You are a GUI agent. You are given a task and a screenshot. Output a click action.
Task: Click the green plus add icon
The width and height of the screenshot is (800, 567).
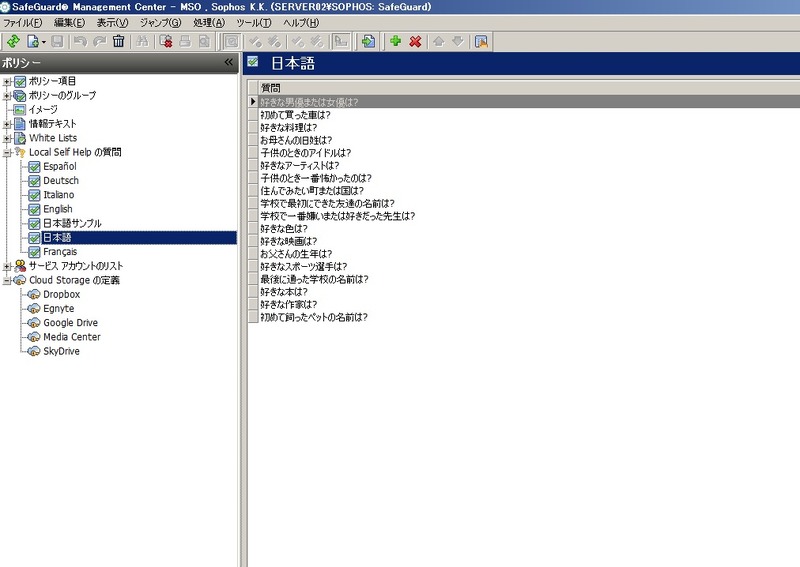(396, 41)
